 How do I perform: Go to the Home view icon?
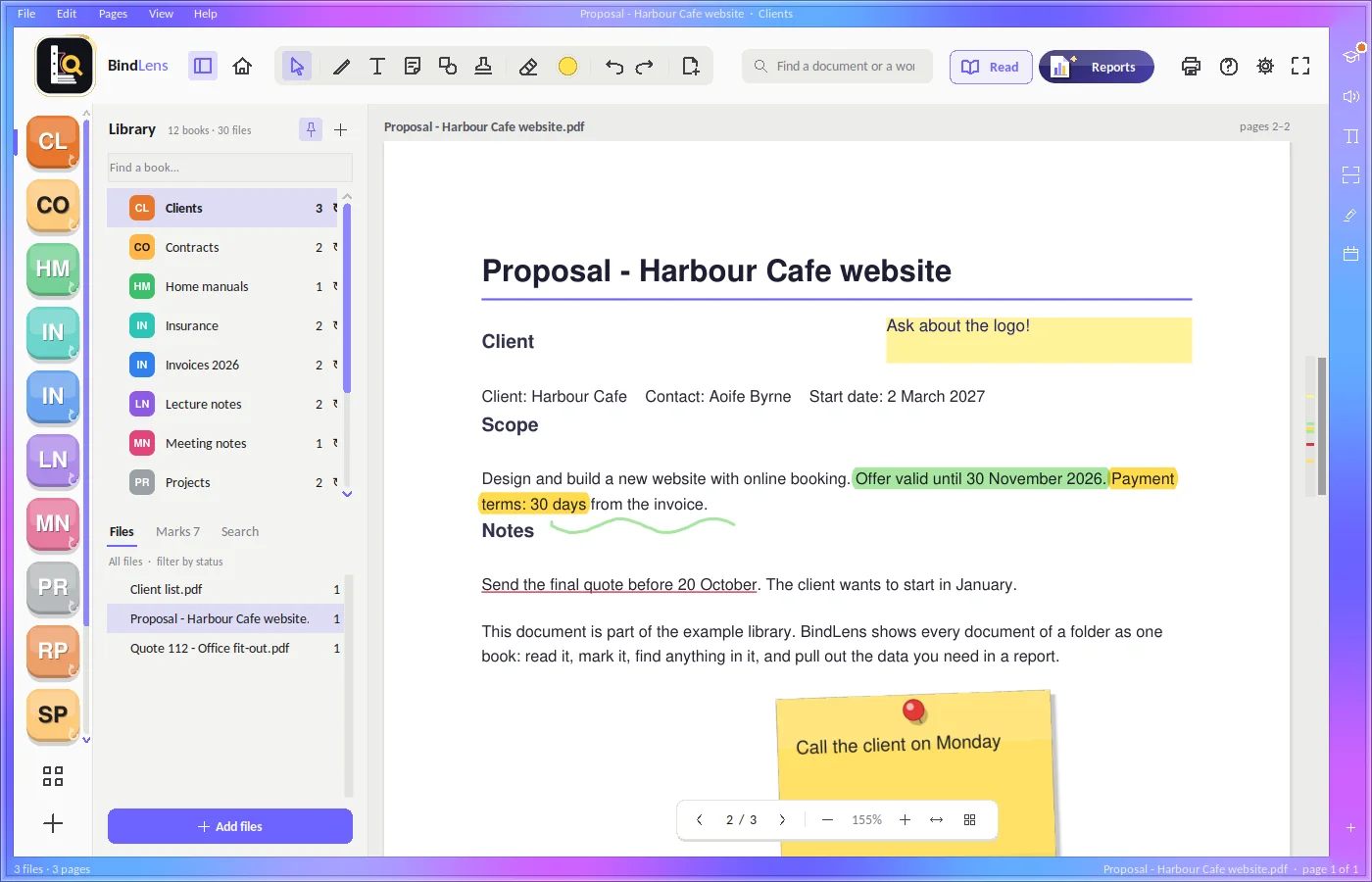[x=242, y=66]
